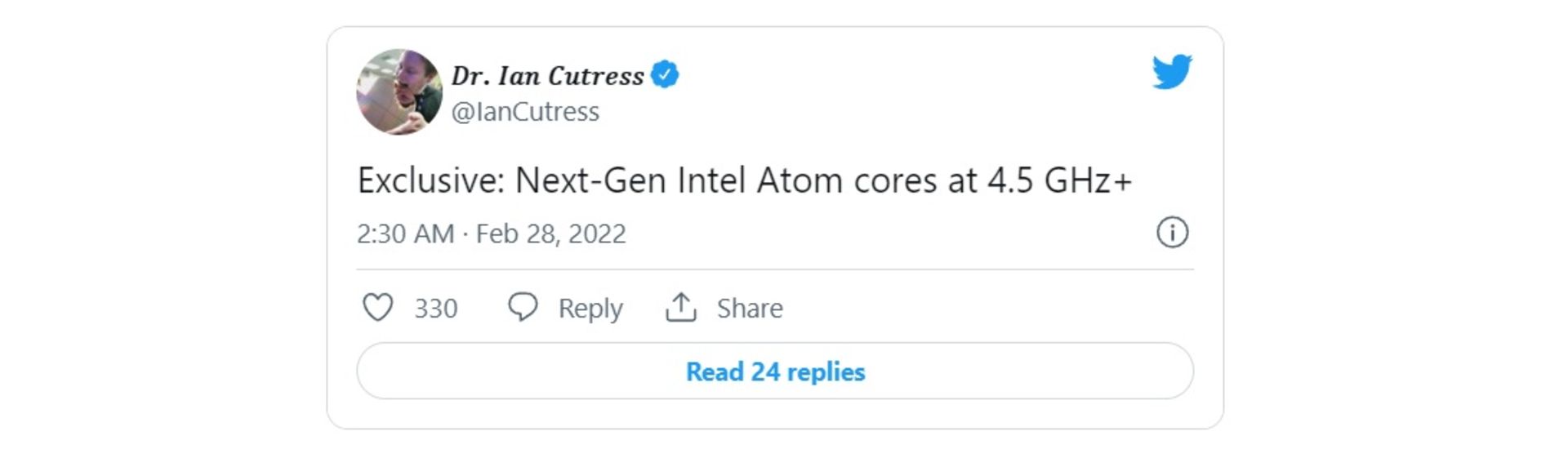Click the blue verified badge
Screen dimensions: 1568x467
click(665, 75)
